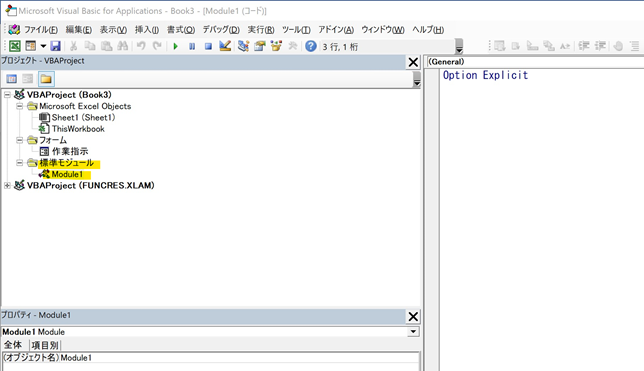
Task: Open the insert object dropdown arrow
Action: (43, 46)
